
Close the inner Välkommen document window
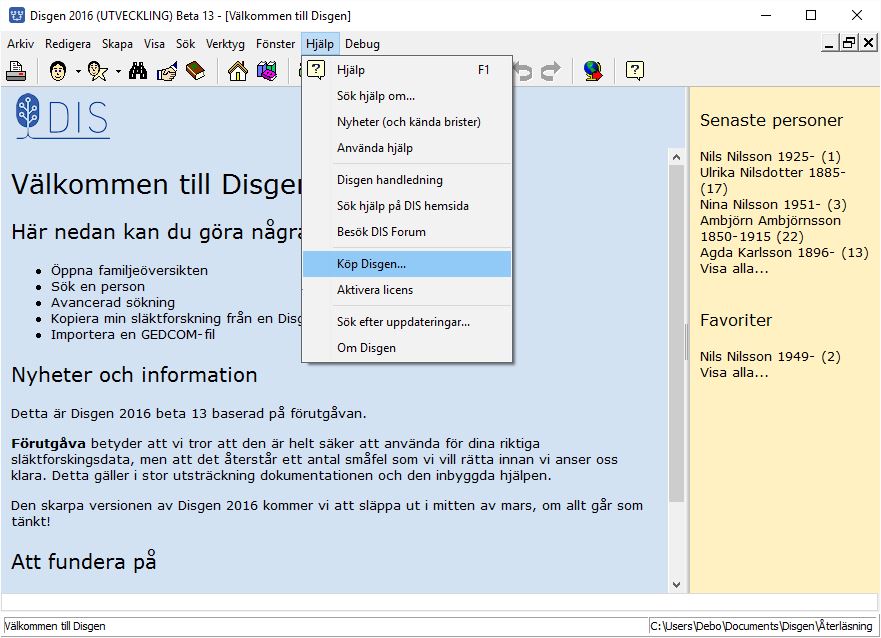pyautogui.click(x=868, y=43)
